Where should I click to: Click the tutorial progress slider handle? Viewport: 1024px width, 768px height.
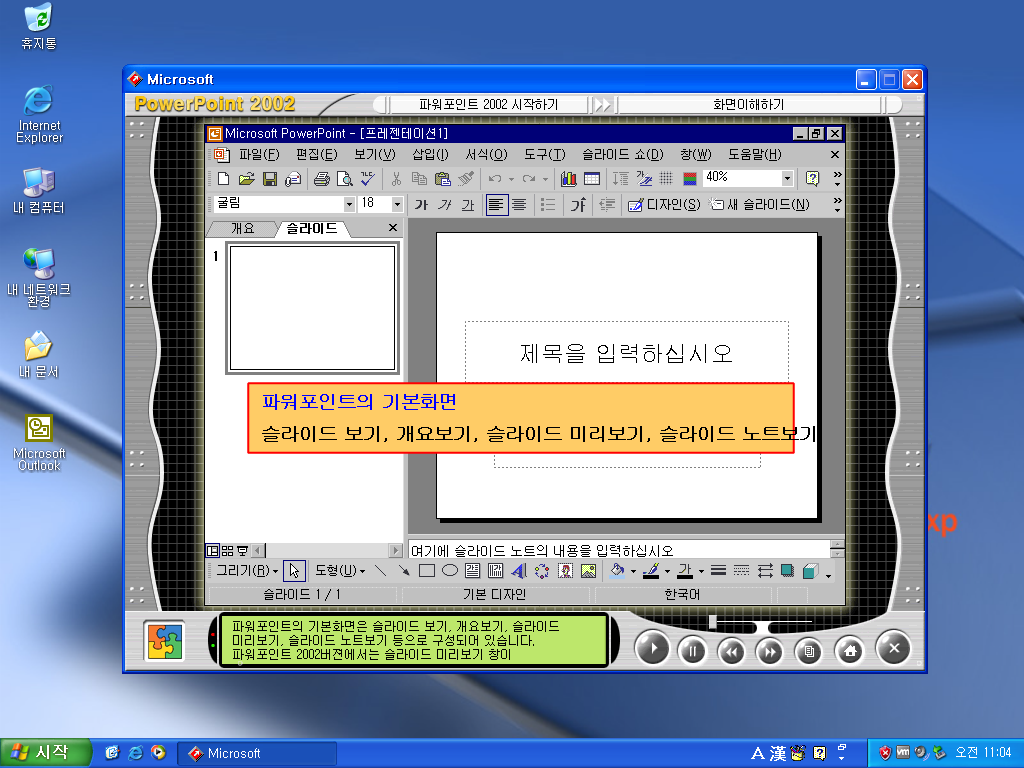pos(712,622)
